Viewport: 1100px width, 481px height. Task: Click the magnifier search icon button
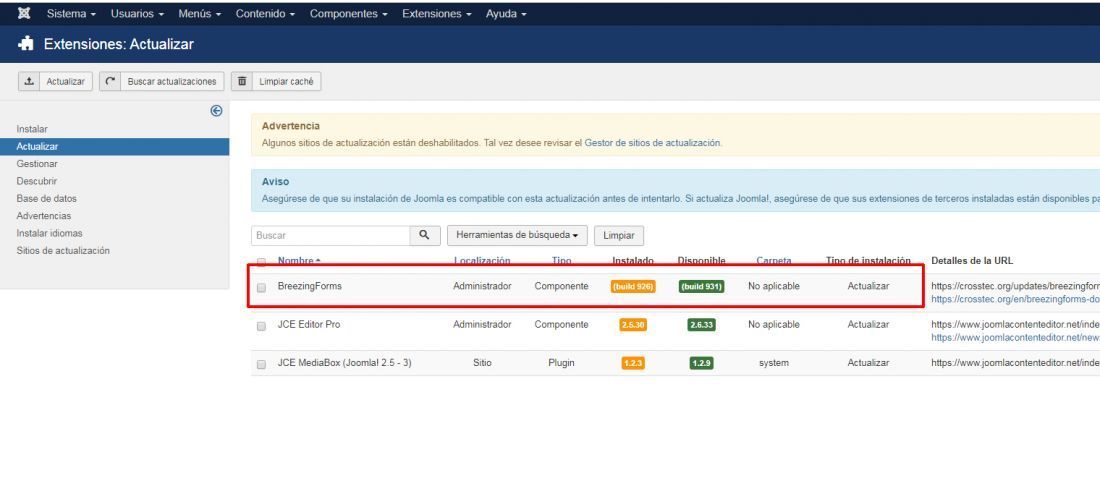[x=424, y=236]
